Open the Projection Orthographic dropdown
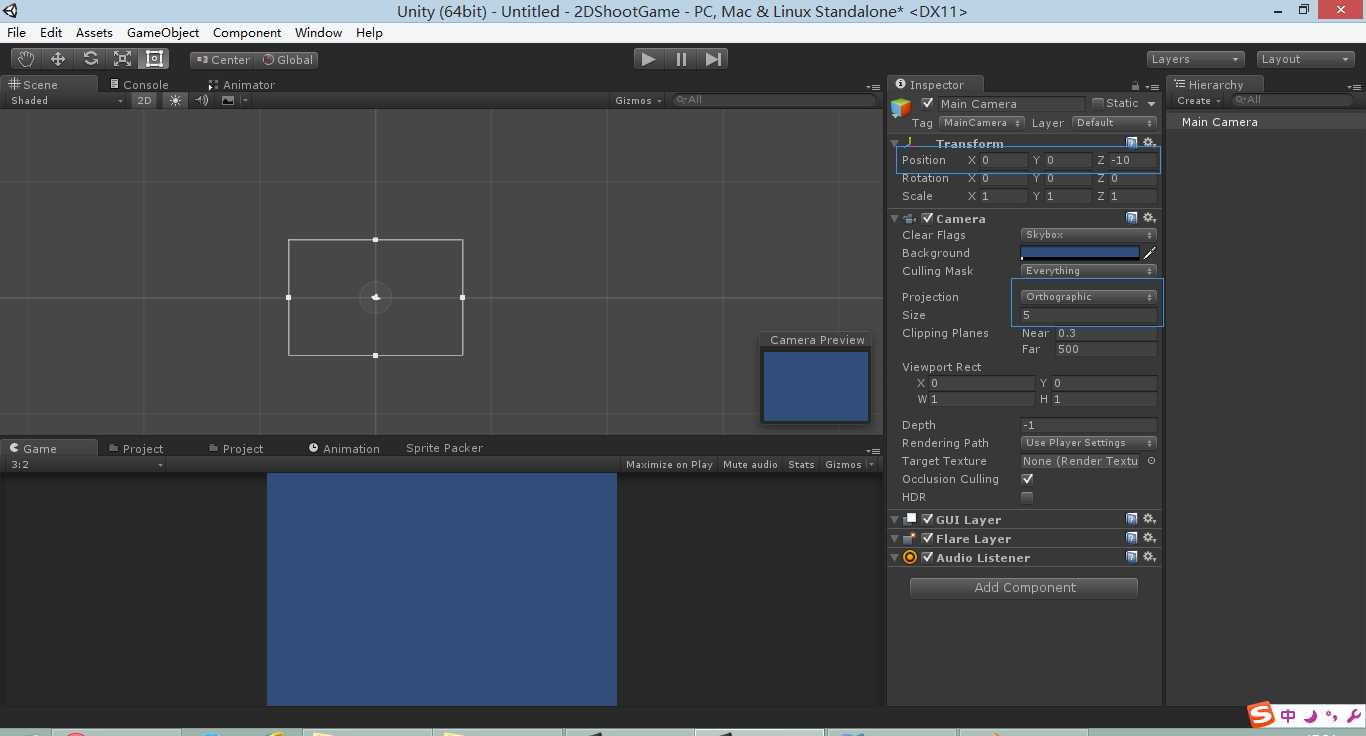The width and height of the screenshot is (1366, 736). 1089,297
